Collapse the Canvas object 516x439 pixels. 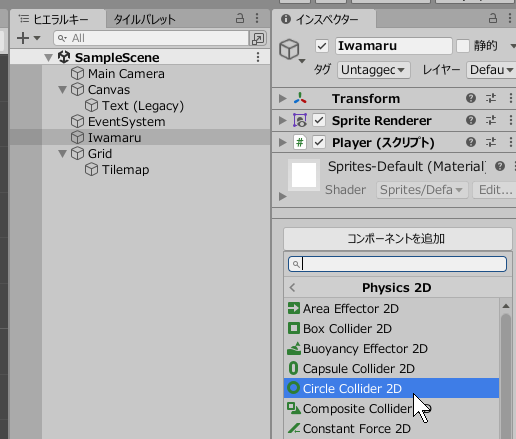point(62,90)
